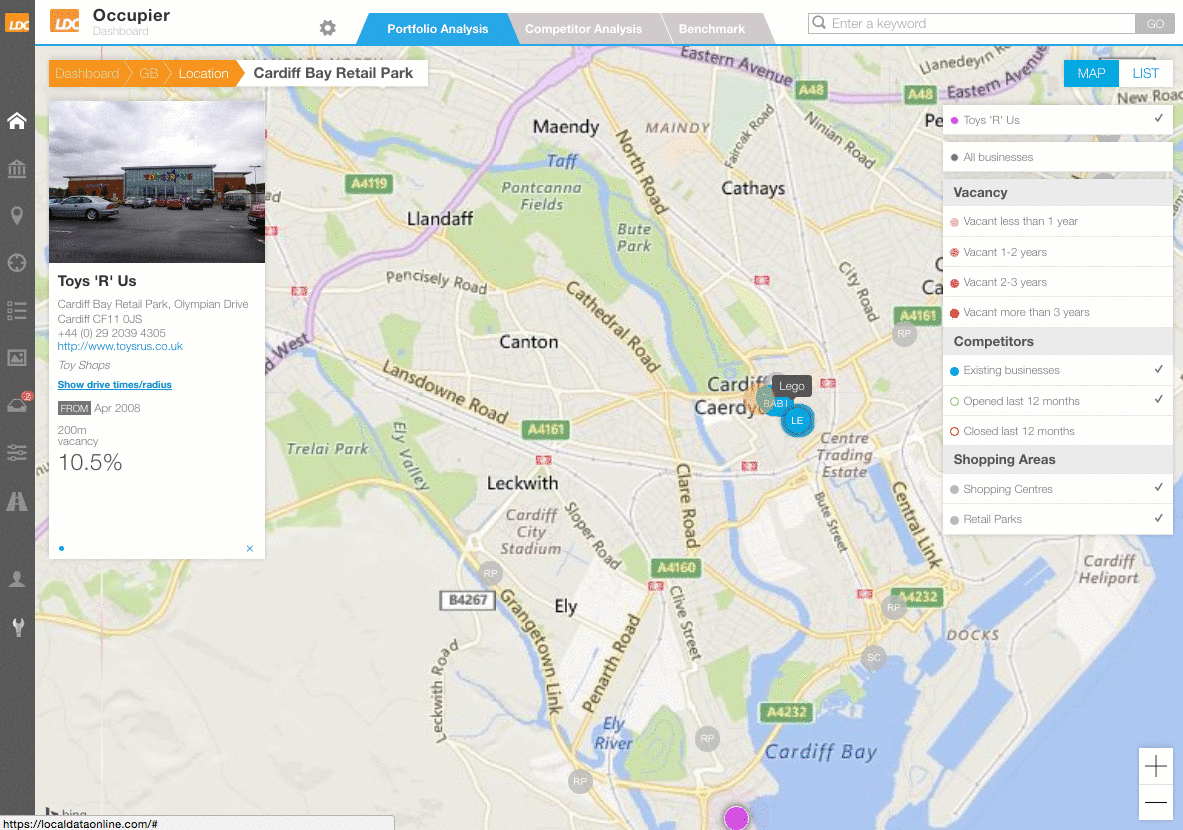Click the purple Toys 'R' Us map marker

736,817
